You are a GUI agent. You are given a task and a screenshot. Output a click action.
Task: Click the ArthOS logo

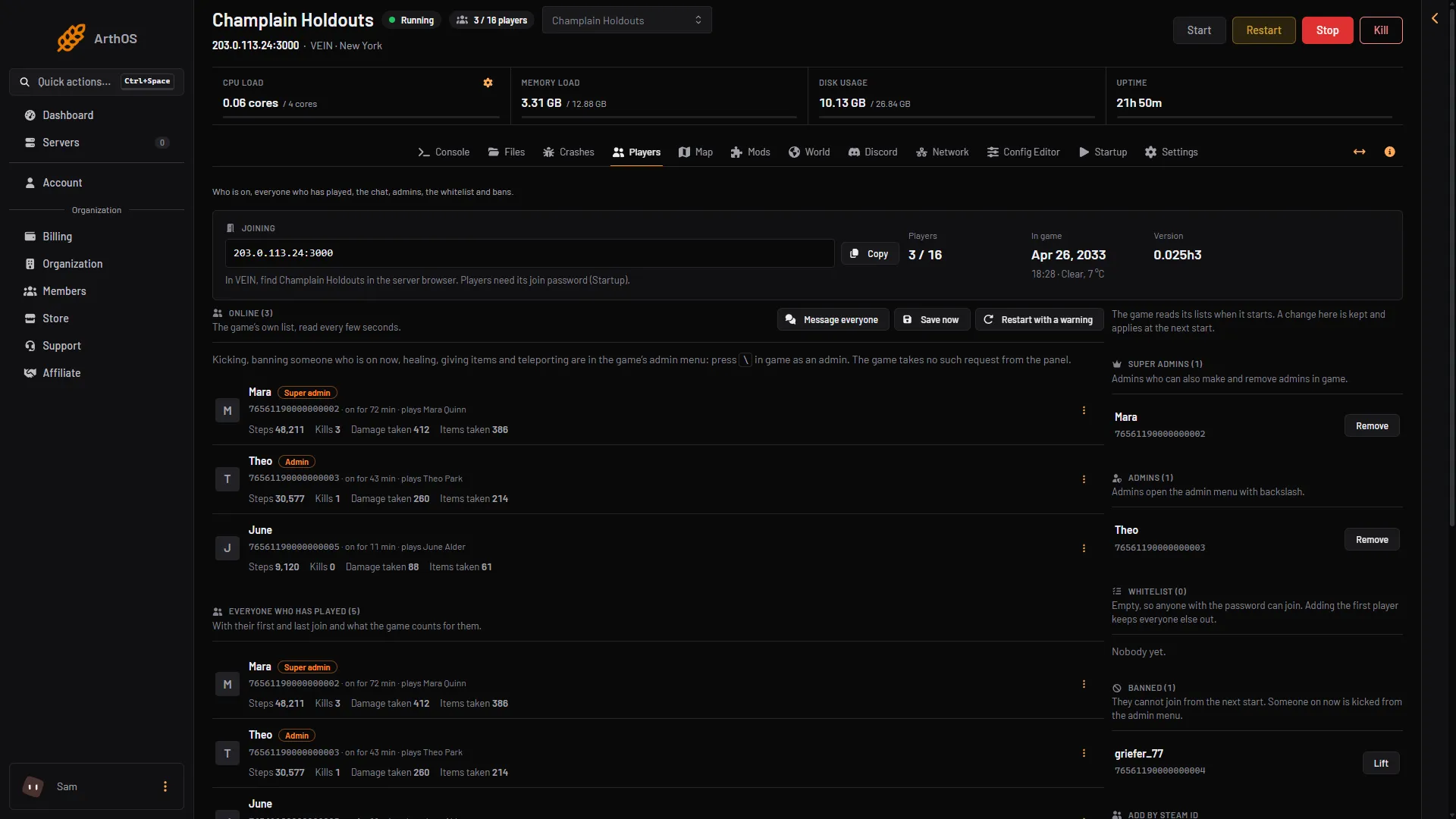[x=96, y=38]
